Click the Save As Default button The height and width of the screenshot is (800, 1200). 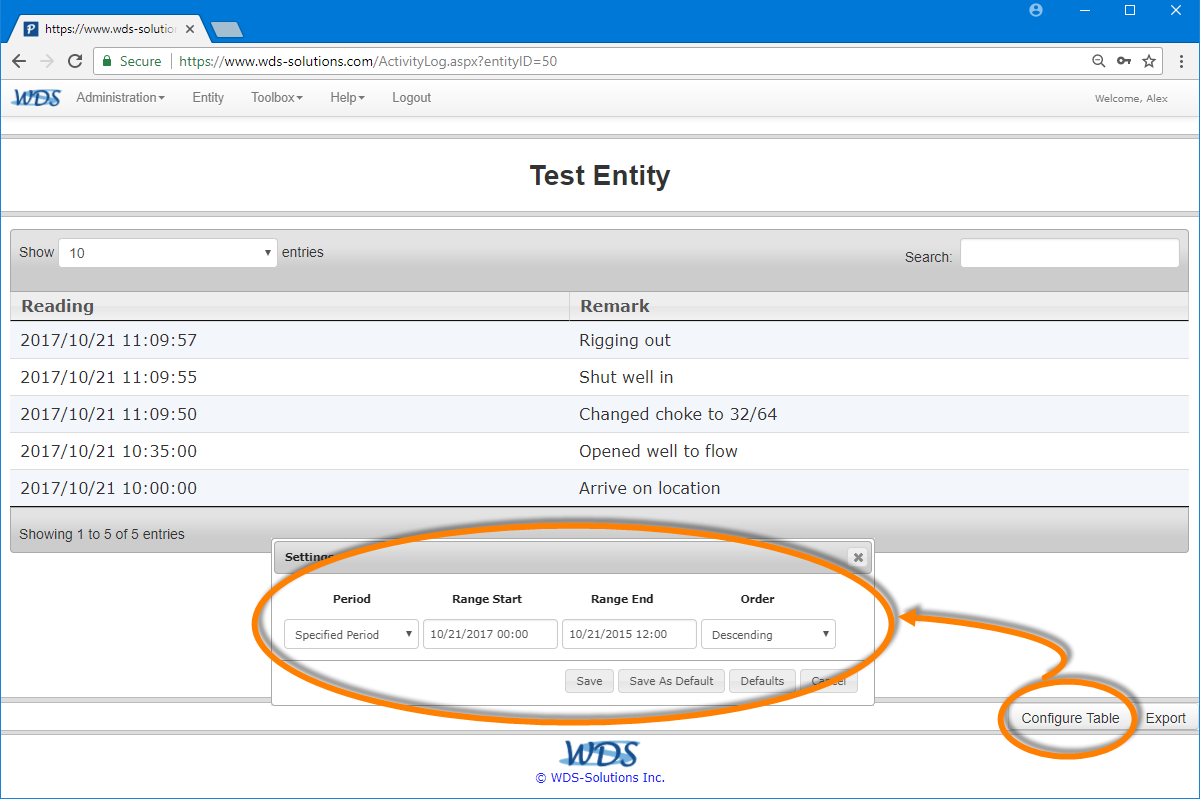672,681
